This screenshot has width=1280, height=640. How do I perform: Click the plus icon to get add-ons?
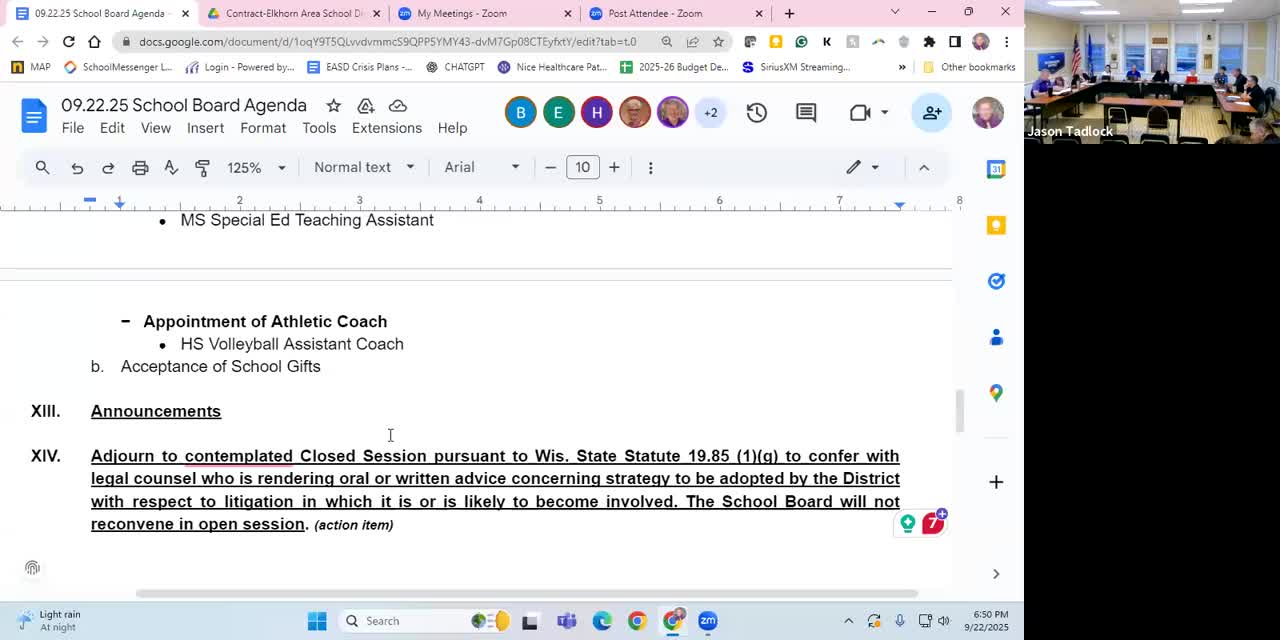pyautogui.click(x=996, y=482)
